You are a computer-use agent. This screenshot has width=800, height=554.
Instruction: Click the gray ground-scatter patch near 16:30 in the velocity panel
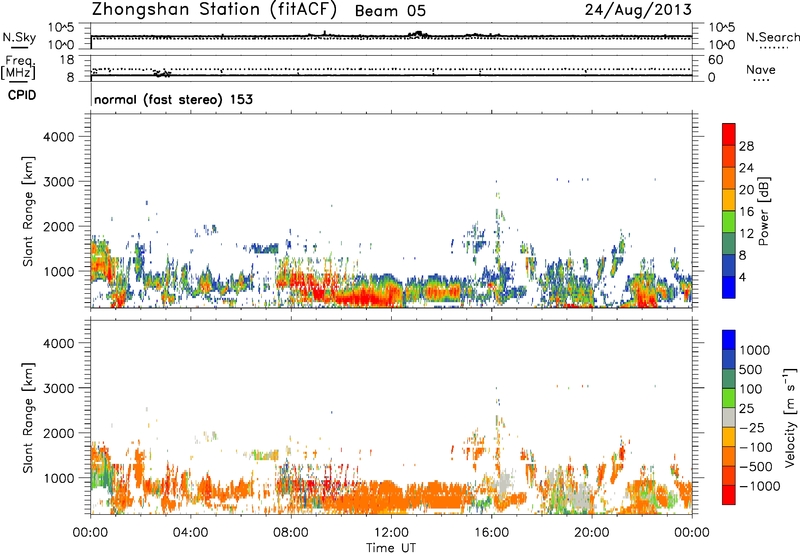pos(503,481)
